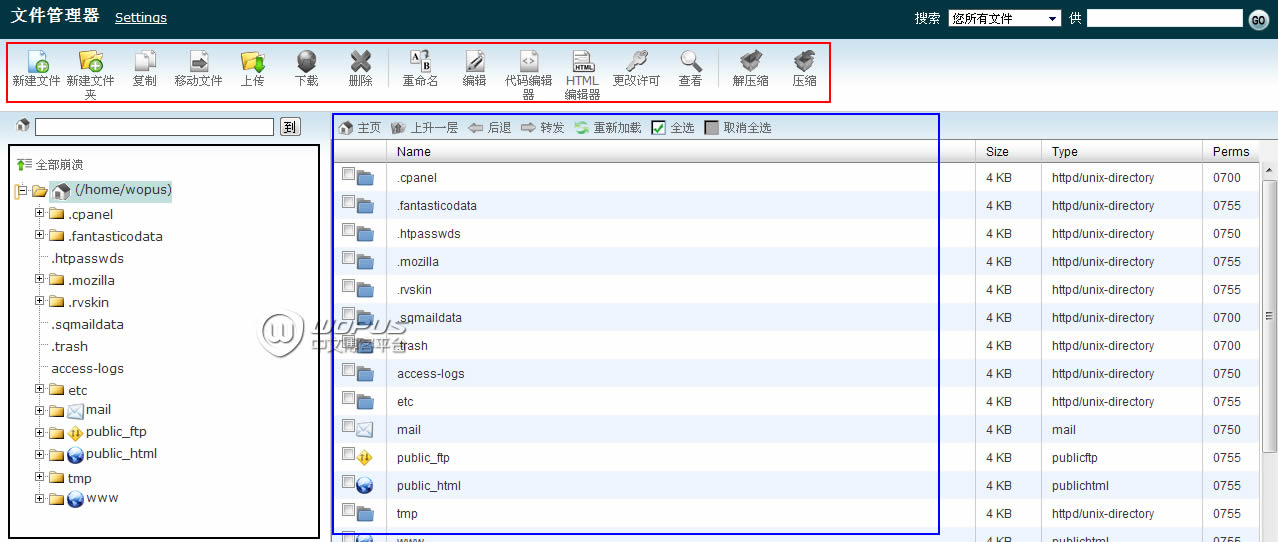Viewport: 1278px width, 542px height.
Task: Click the GO search button
Action: pyautogui.click(x=1259, y=19)
